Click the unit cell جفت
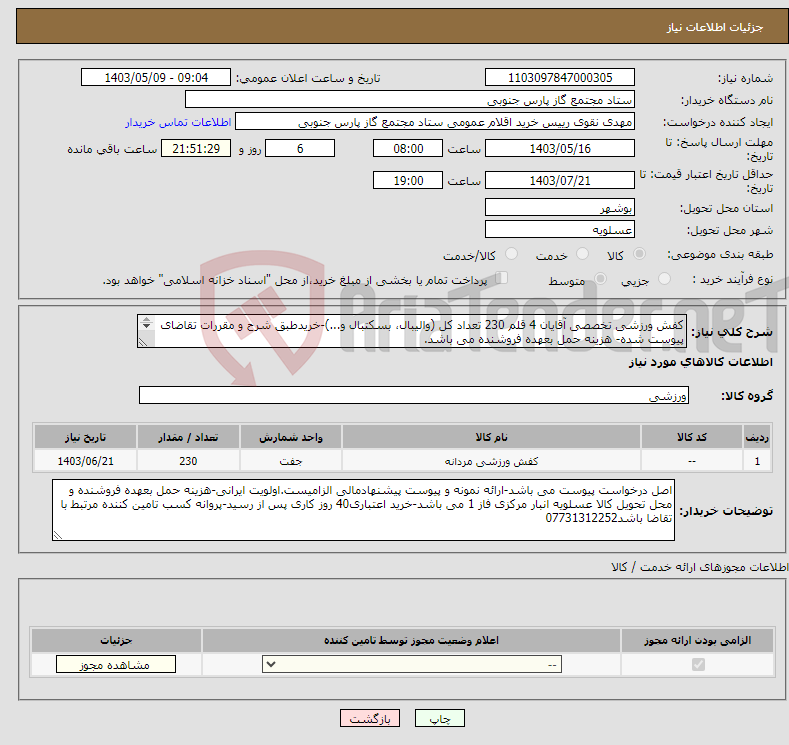The image size is (789, 745). pyautogui.click(x=291, y=461)
